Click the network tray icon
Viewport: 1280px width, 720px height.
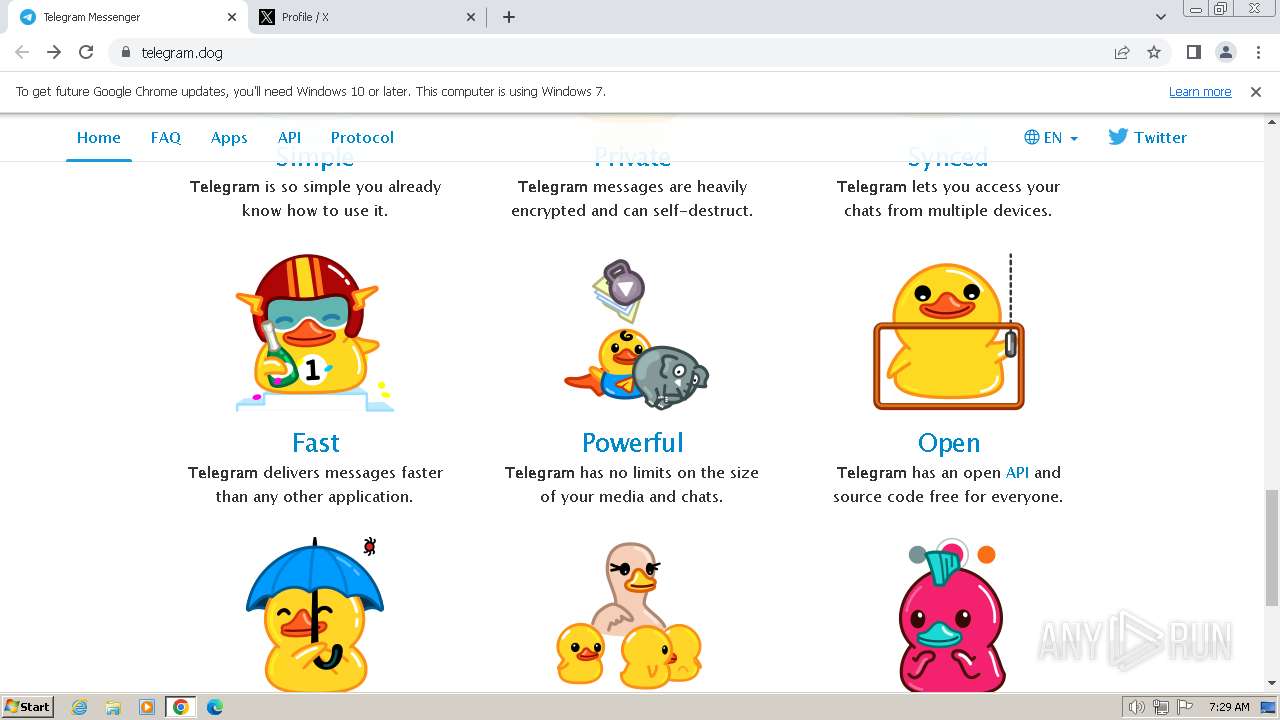pos(1161,707)
